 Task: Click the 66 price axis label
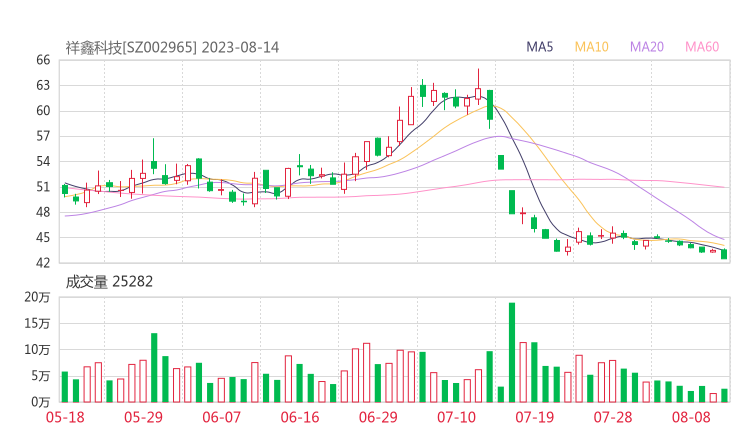(x=43, y=60)
